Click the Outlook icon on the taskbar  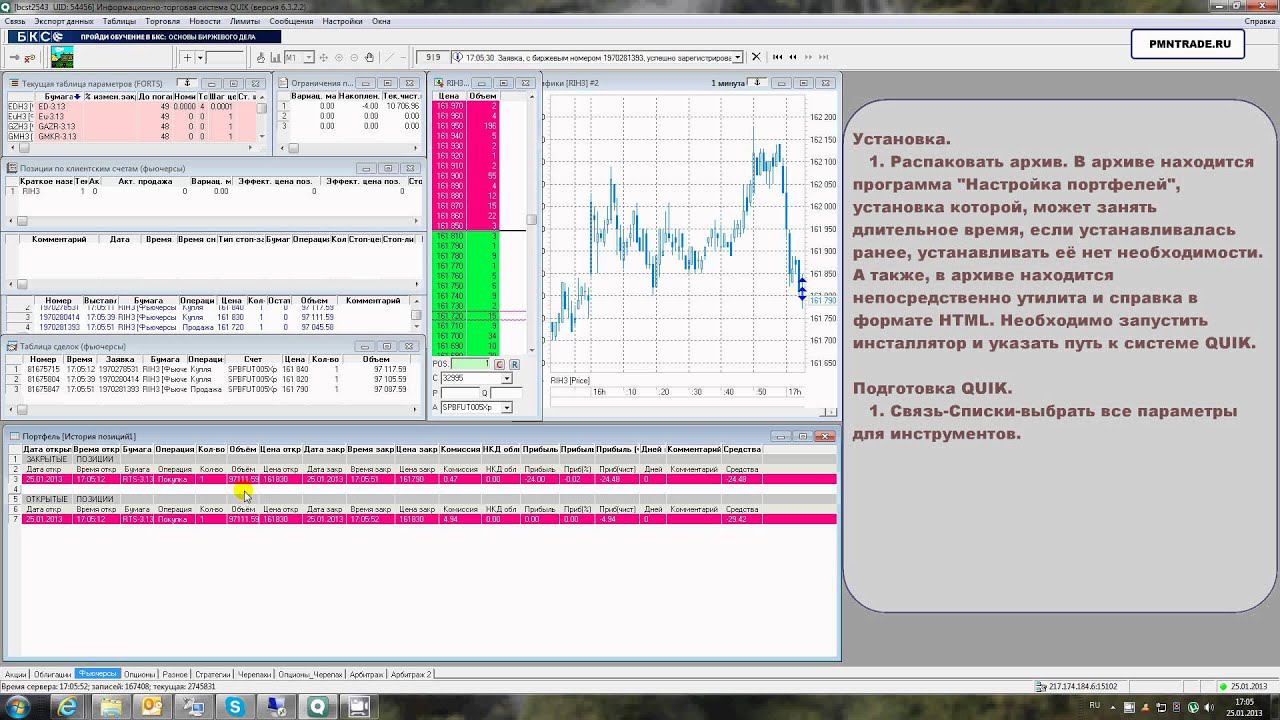(x=152, y=707)
